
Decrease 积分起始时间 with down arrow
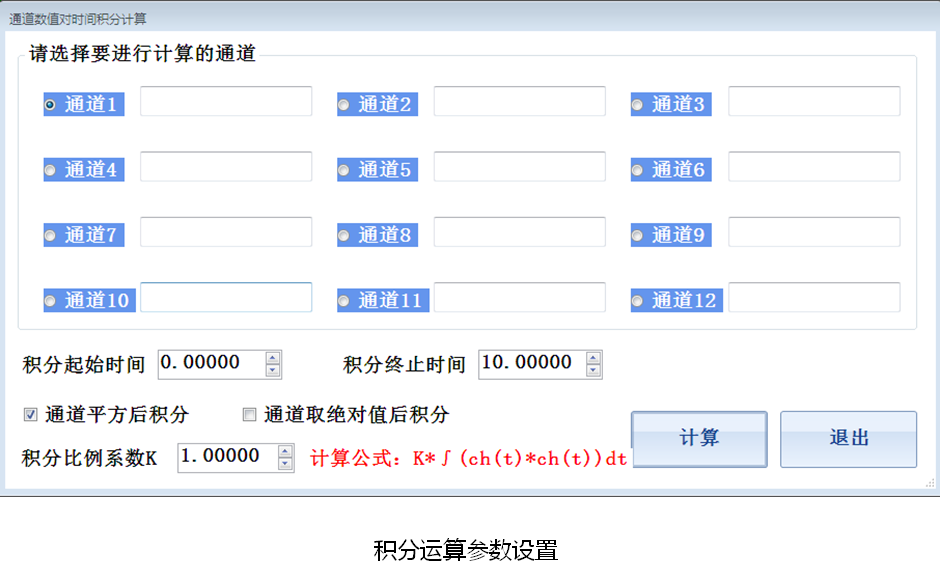click(x=273, y=370)
